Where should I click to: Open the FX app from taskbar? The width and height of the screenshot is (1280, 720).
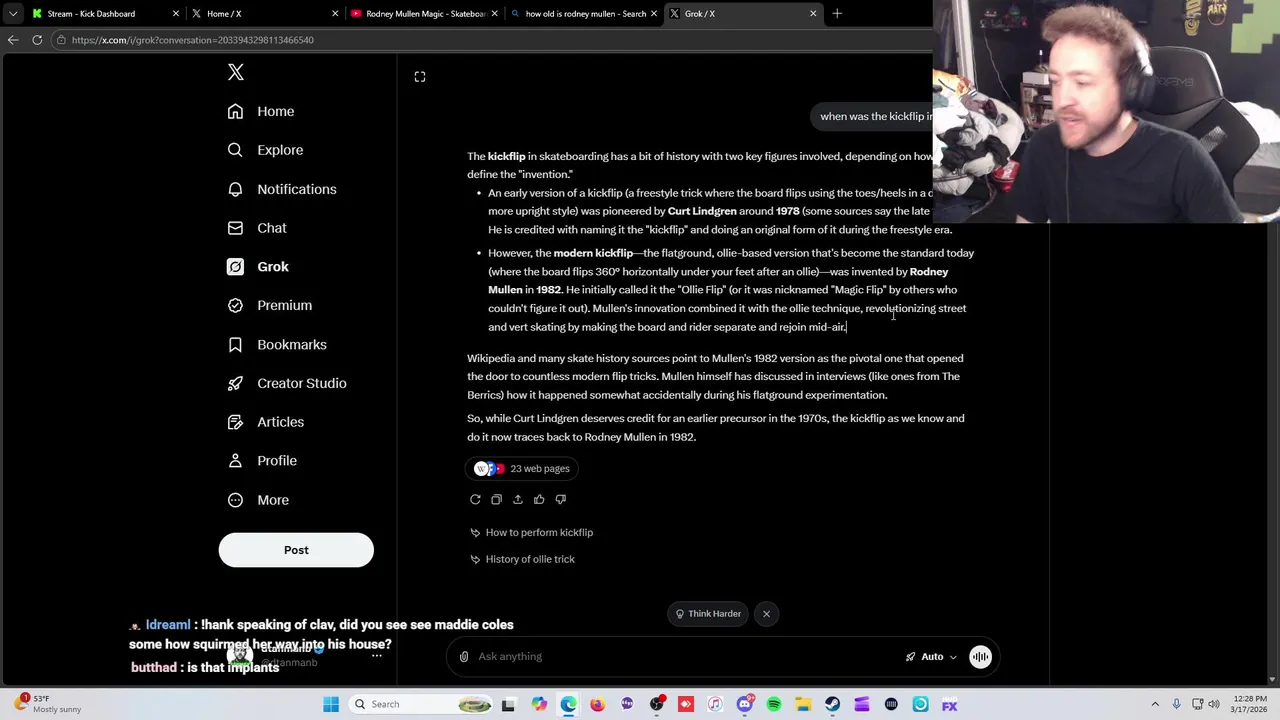pos(949,704)
